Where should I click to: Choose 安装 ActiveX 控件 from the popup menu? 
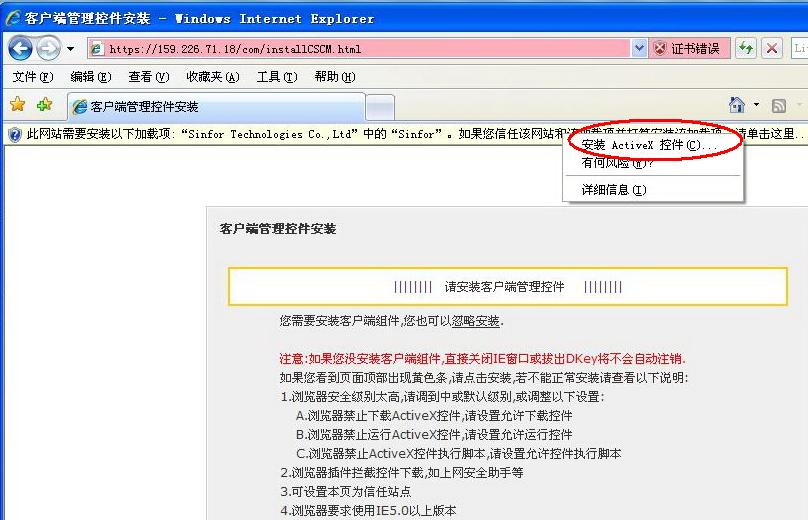[650, 145]
